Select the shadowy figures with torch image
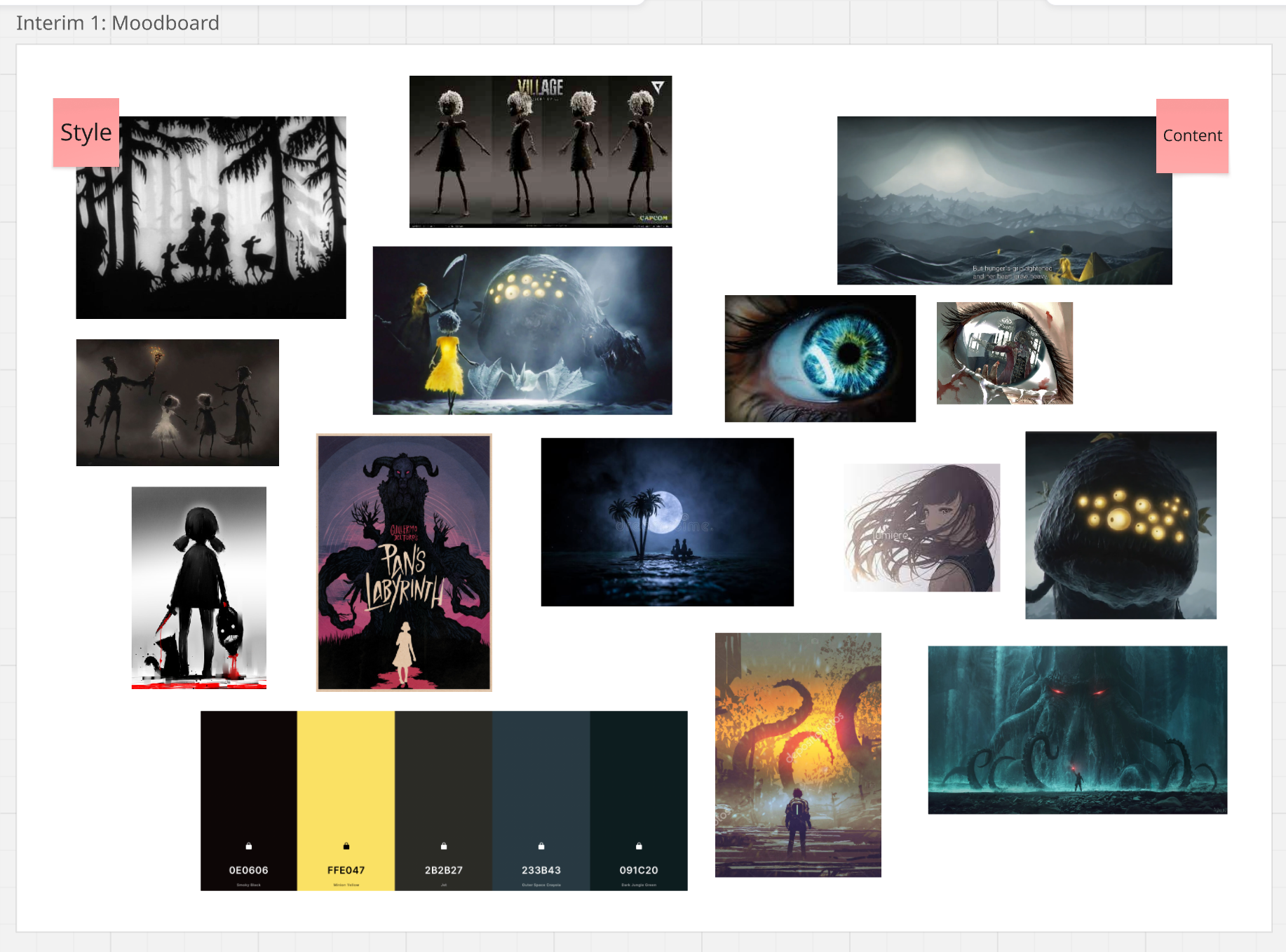 point(177,402)
